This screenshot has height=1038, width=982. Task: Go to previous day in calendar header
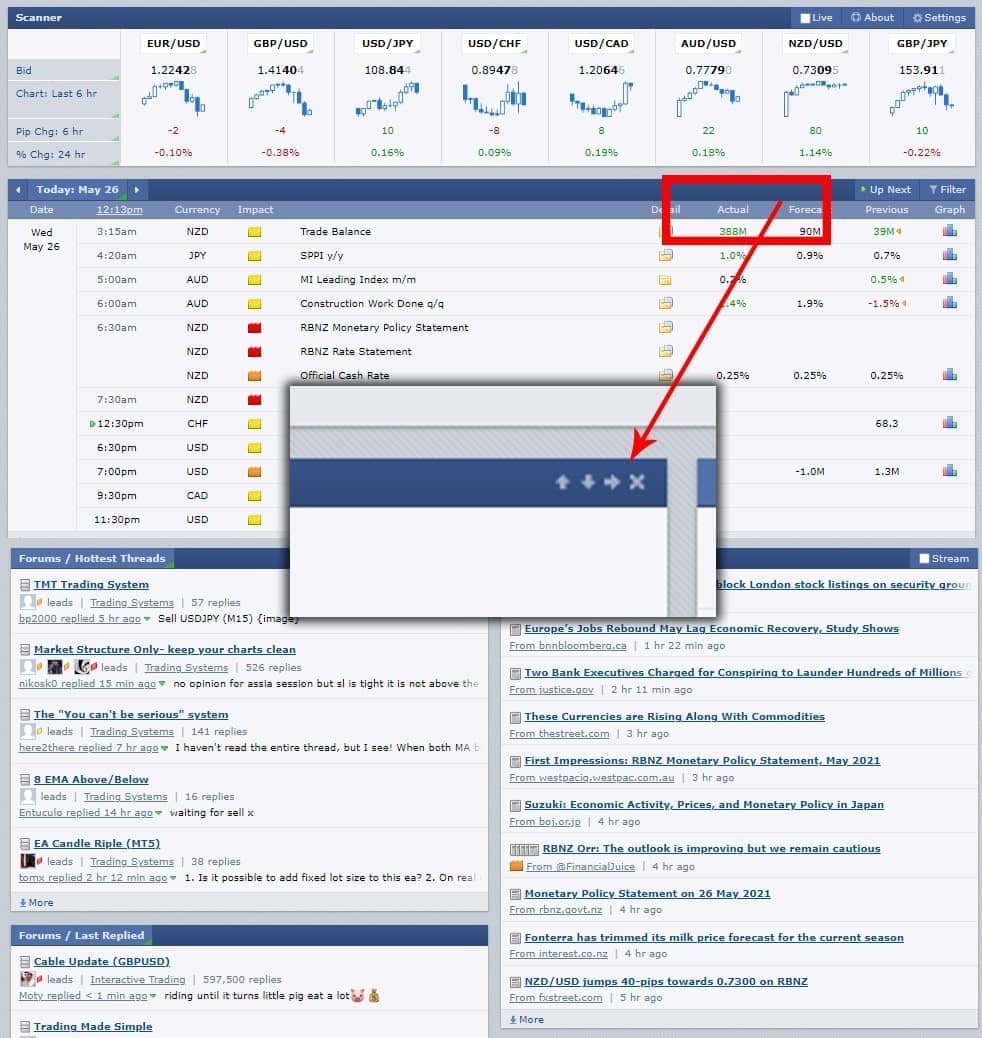tap(18, 190)
